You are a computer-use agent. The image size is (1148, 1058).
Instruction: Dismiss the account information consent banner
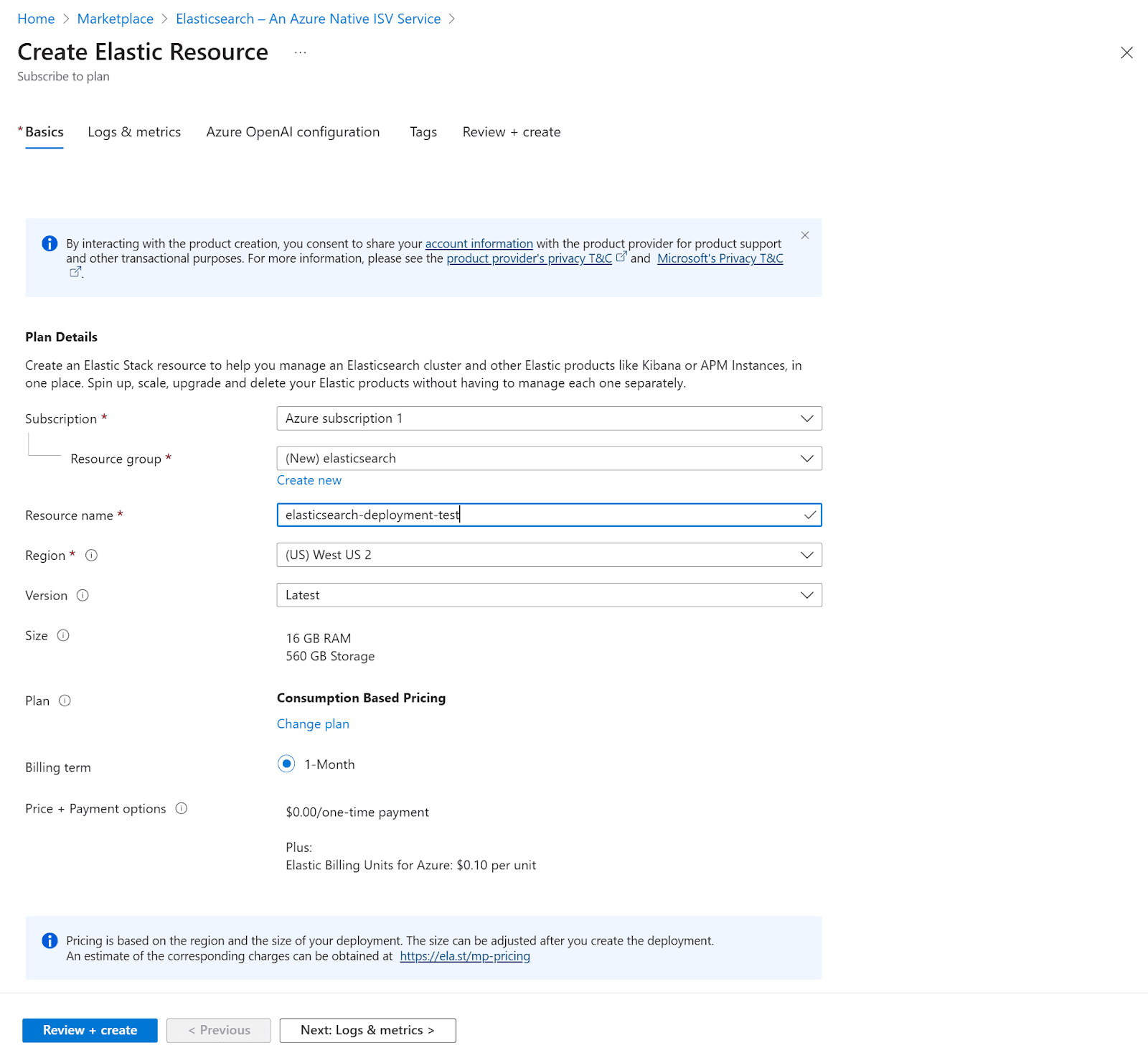pyautogui.click(x=805, y=235)
